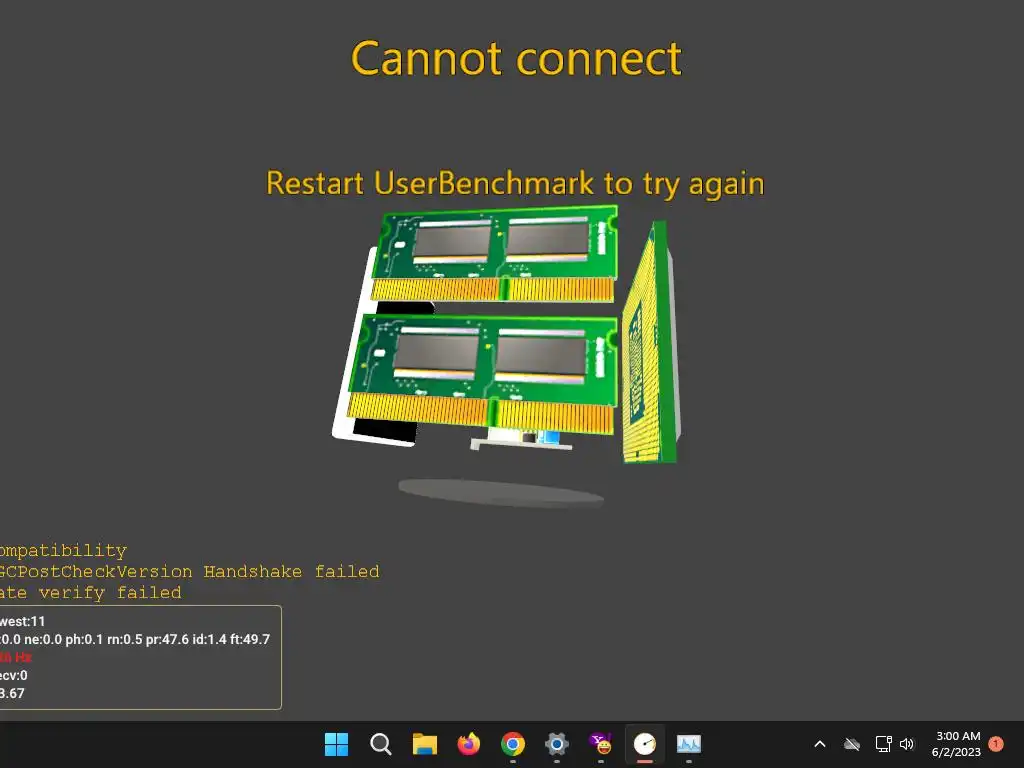Click the lower RAM module graphic
This screenshot has width=1024, height=768.
point(483,372)
